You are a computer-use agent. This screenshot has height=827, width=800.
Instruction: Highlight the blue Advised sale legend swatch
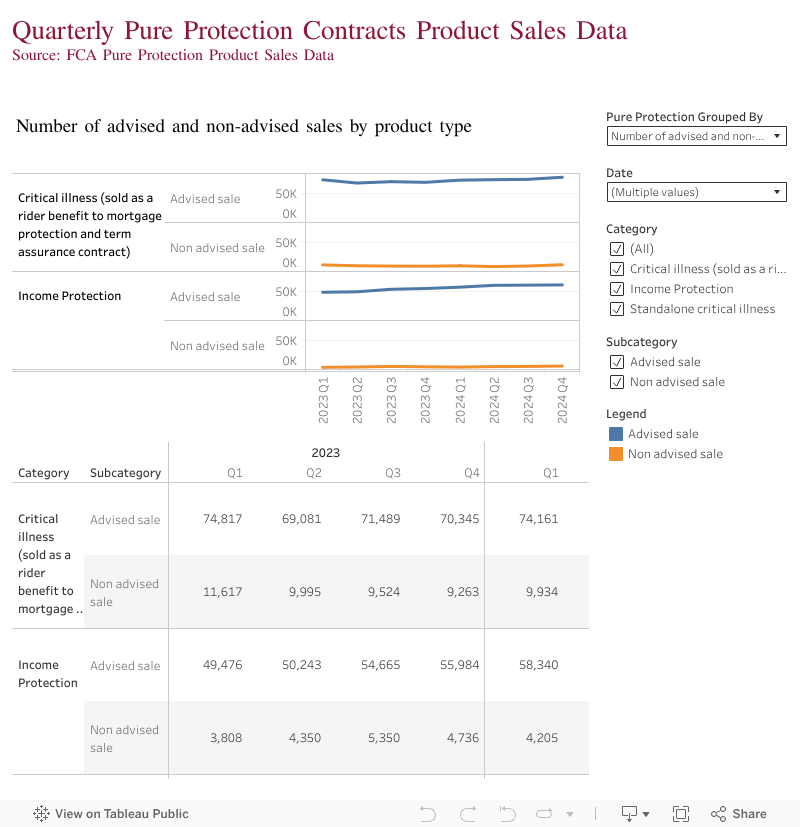point(616,434)
